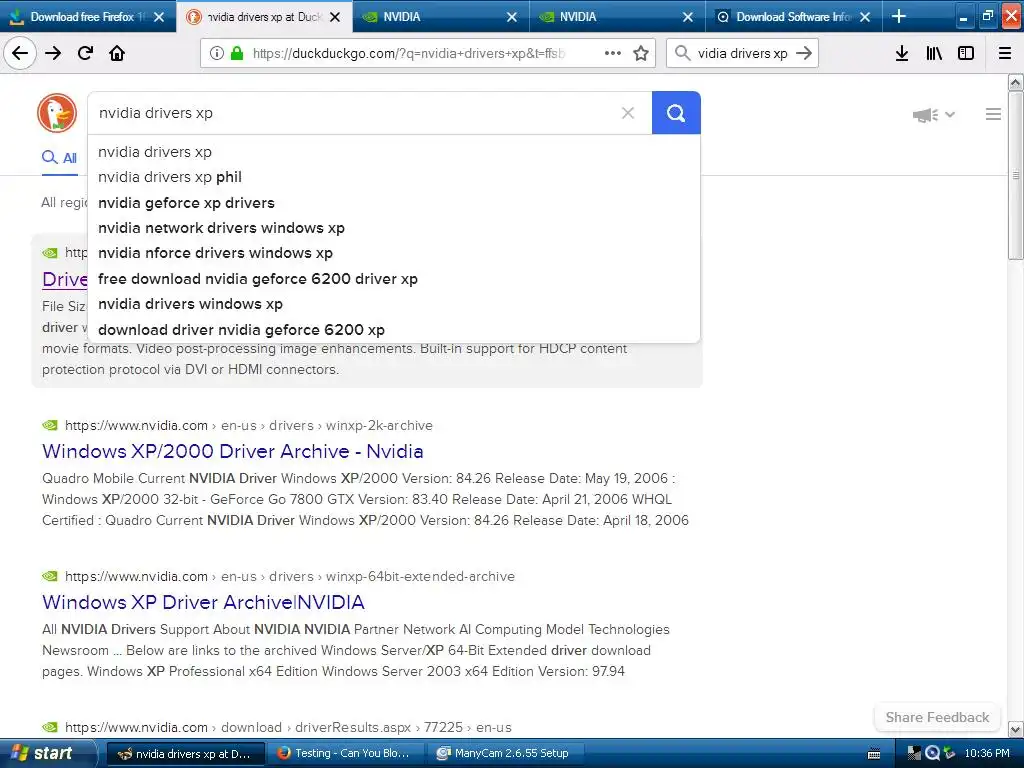Click the blue DuckDuckGo search button
The width and height of the screenshot is (1024, 768).
coord(676,113)
